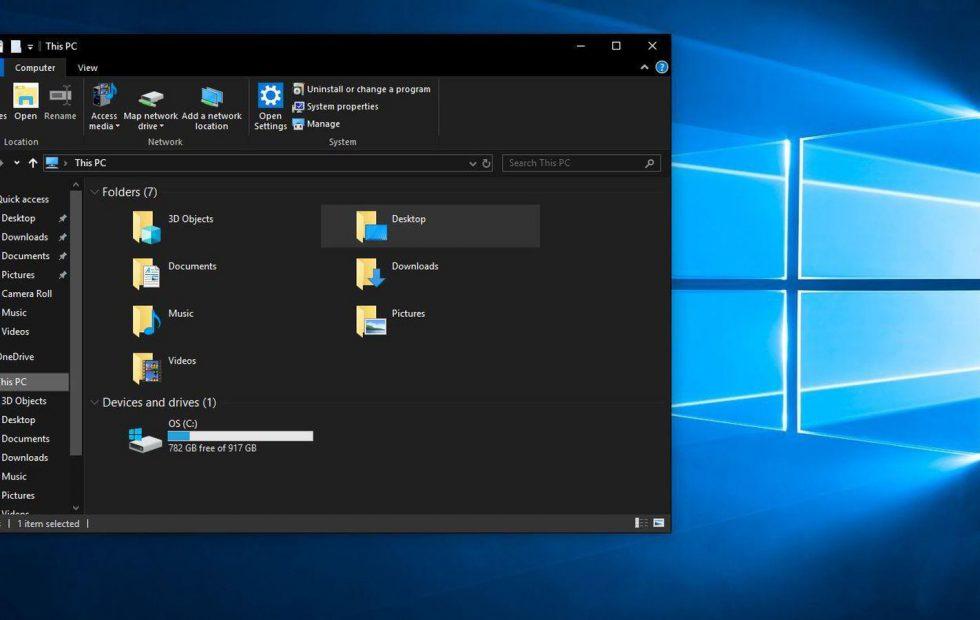Open System properties from ribbon
Image resolution: width=980 pixels, height=620 pixels.
[335, 107]
